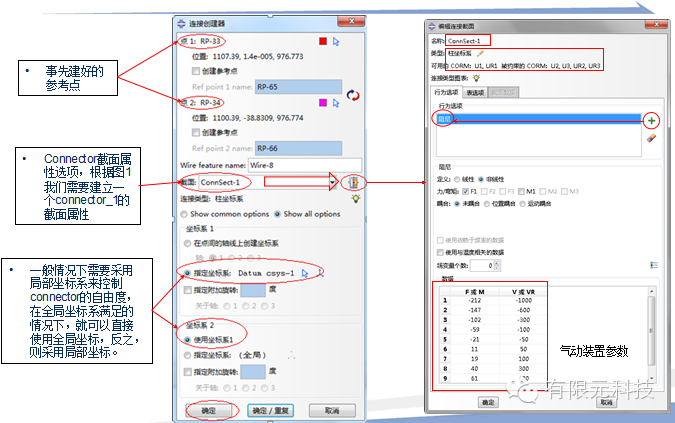
Task: Click table cell -1000 in row 1
Action: pos(523,300)
